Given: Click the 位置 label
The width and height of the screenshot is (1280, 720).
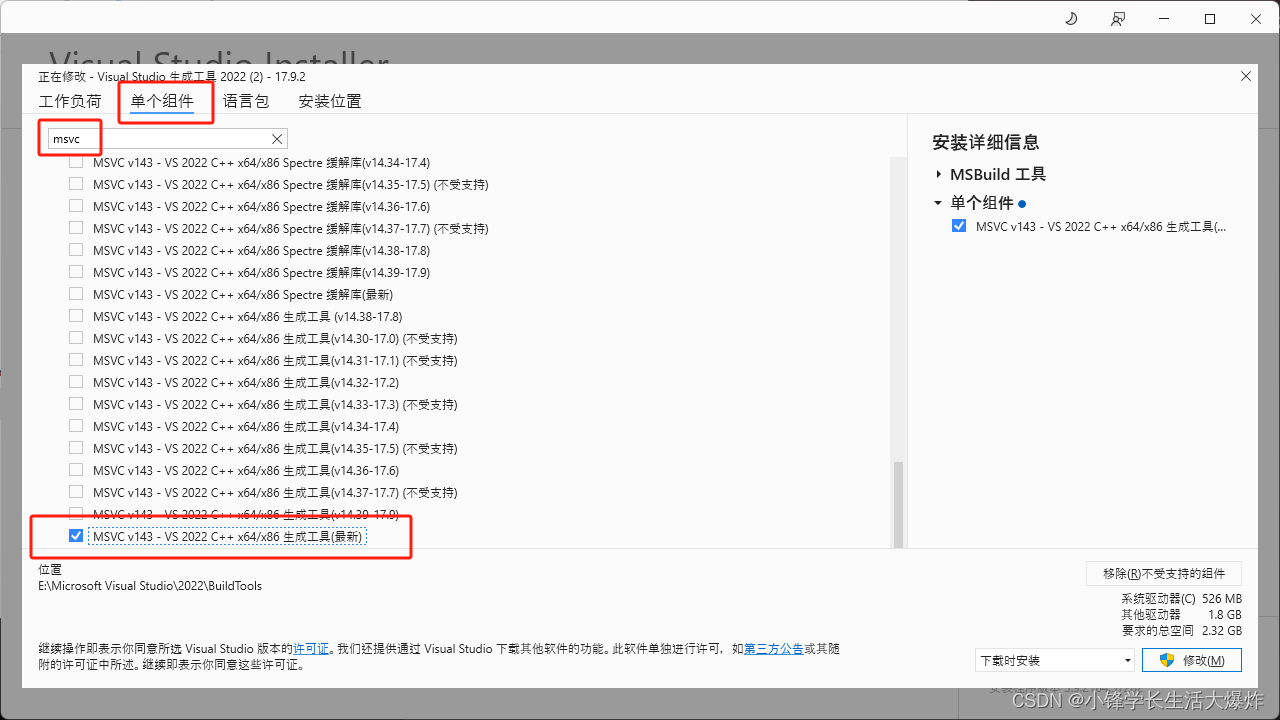Looking at the screenshot, I should (50, 569).
